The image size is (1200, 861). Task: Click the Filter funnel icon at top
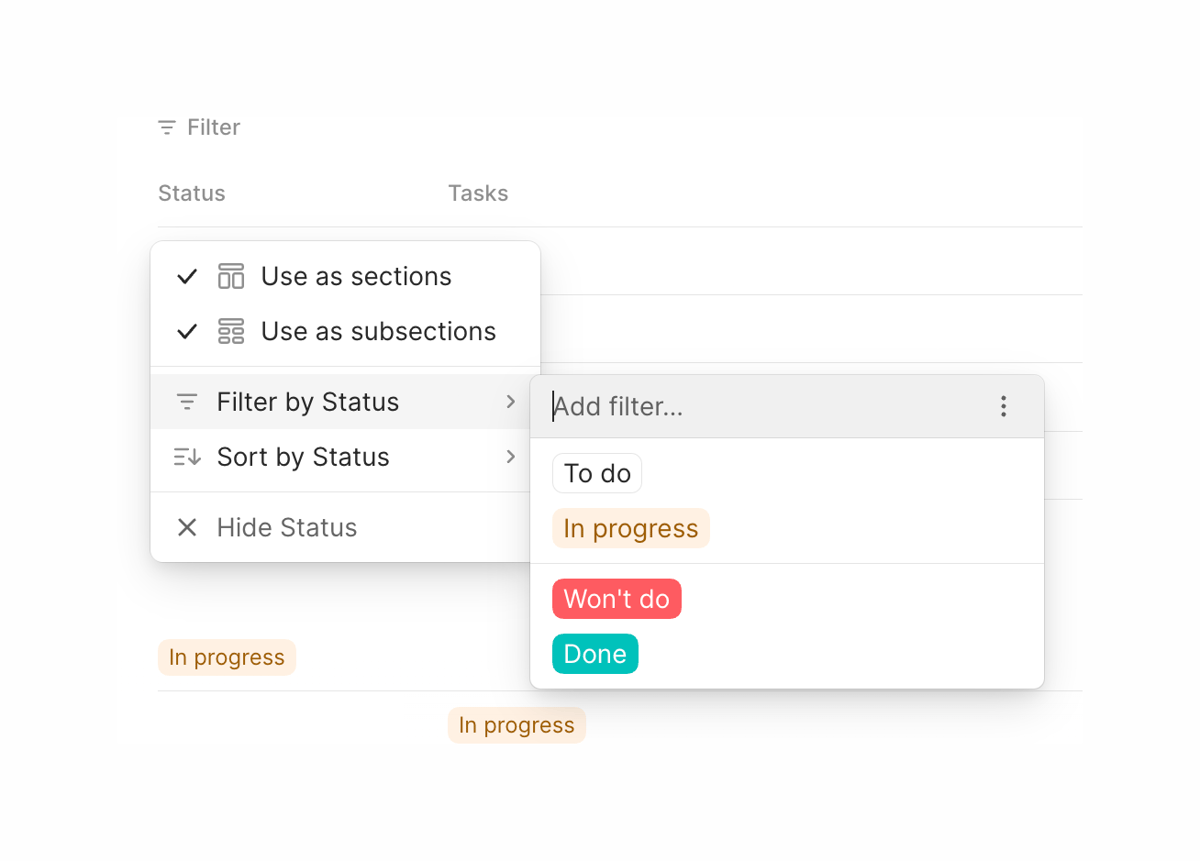[x=166, y=127]
